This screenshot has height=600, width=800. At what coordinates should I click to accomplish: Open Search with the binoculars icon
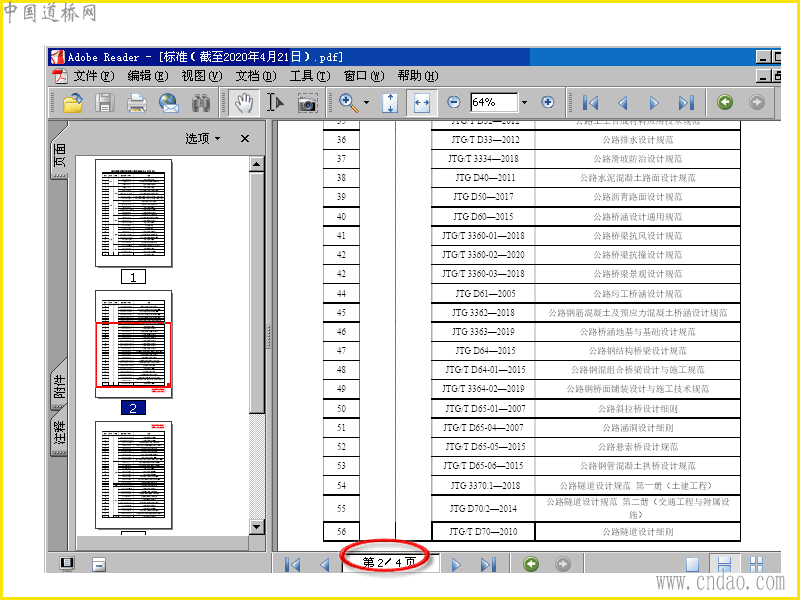(x=201, y=103)
